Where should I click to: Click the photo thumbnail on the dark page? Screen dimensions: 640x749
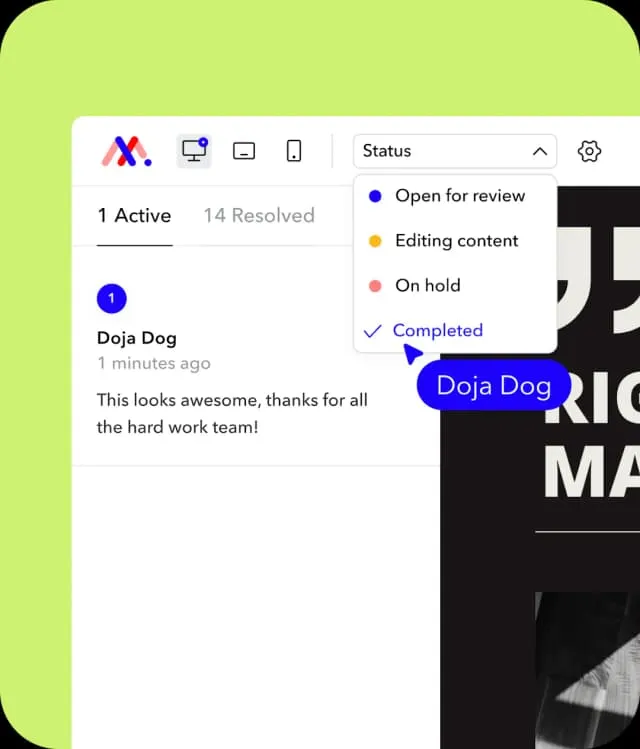[587, 670]
